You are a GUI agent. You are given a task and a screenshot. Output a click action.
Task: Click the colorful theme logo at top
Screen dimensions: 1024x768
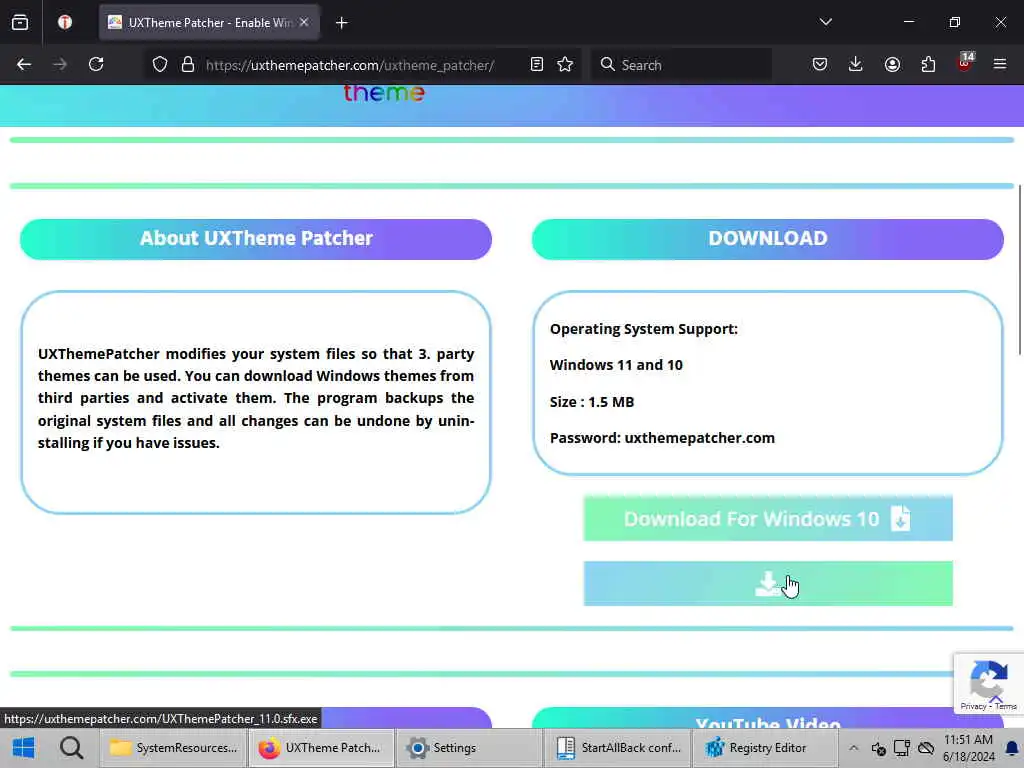(384, 93)
